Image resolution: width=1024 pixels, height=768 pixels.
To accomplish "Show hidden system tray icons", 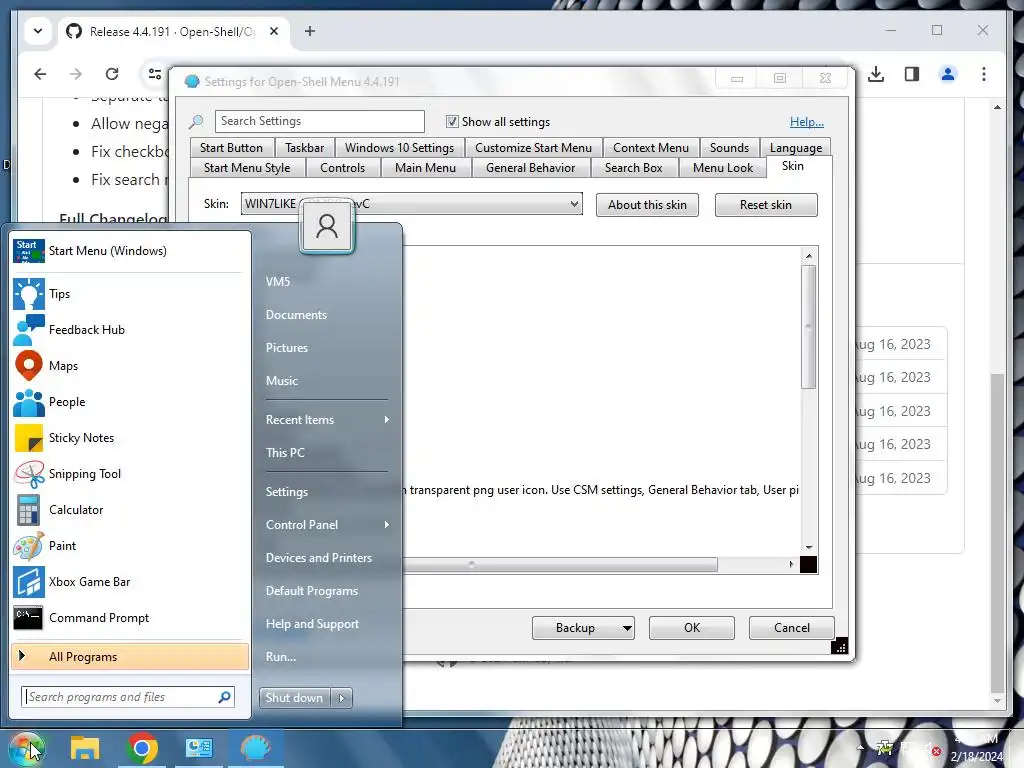I will click(x=860, y=748).
